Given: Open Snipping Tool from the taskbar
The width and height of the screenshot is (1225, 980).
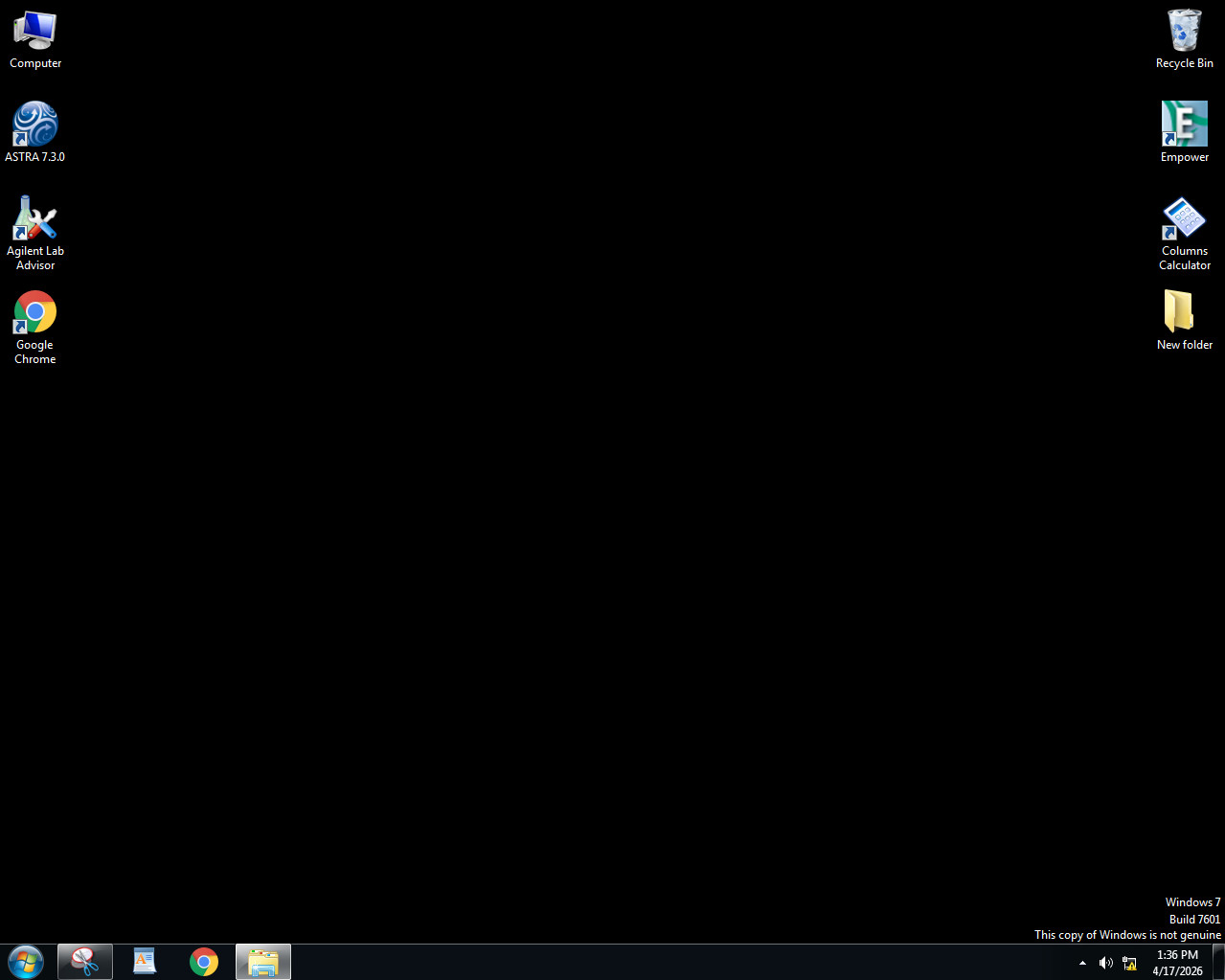Looking at the screenshot, I should pos(85,962).
